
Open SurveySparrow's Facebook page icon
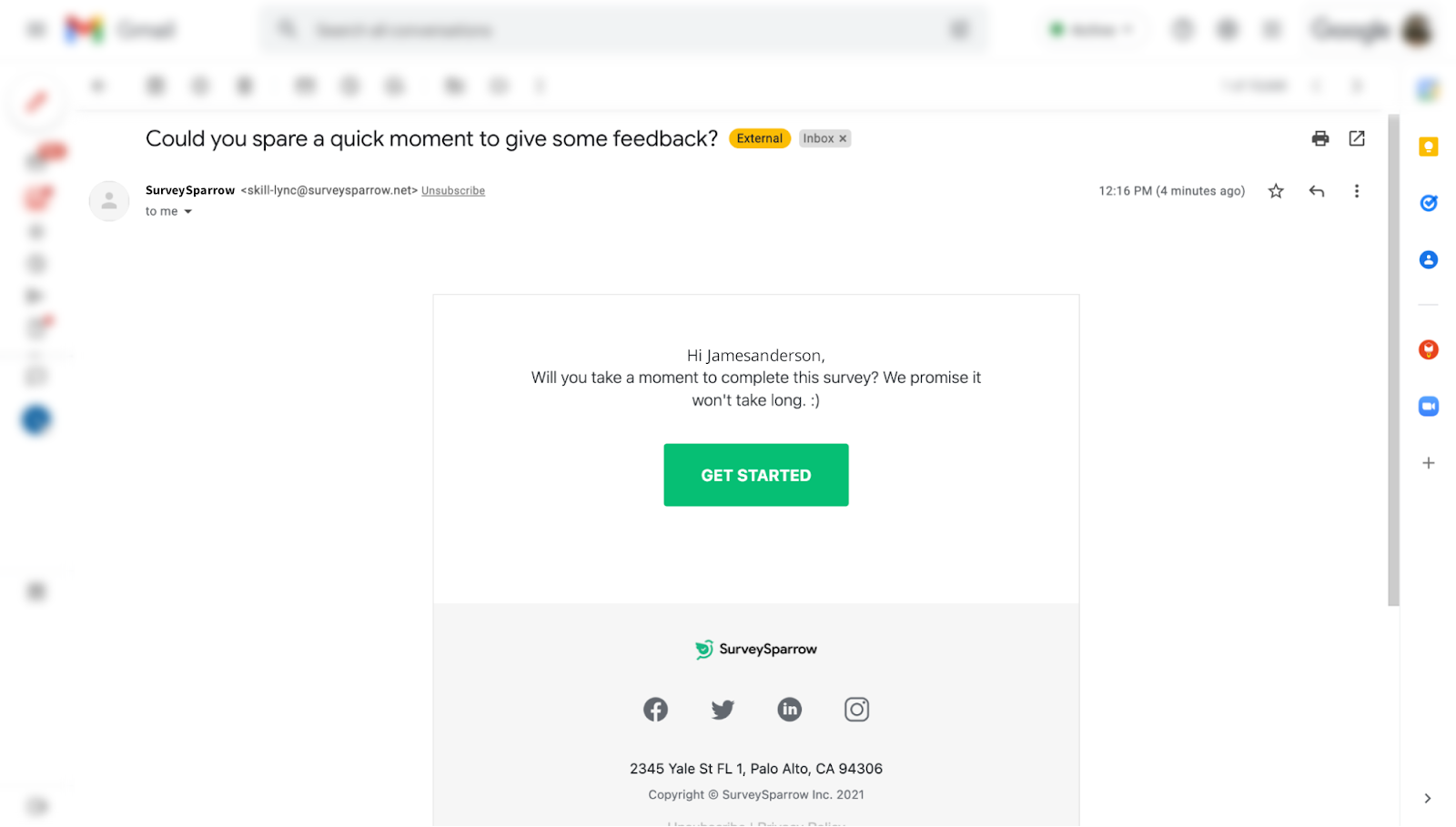coord(655,710)
